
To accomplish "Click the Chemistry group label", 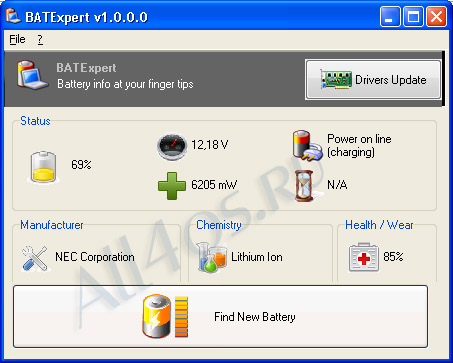I will point(219,225).
